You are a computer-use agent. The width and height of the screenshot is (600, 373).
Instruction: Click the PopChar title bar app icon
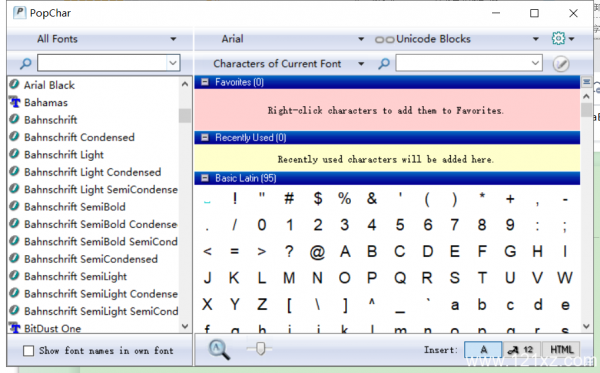20,13
